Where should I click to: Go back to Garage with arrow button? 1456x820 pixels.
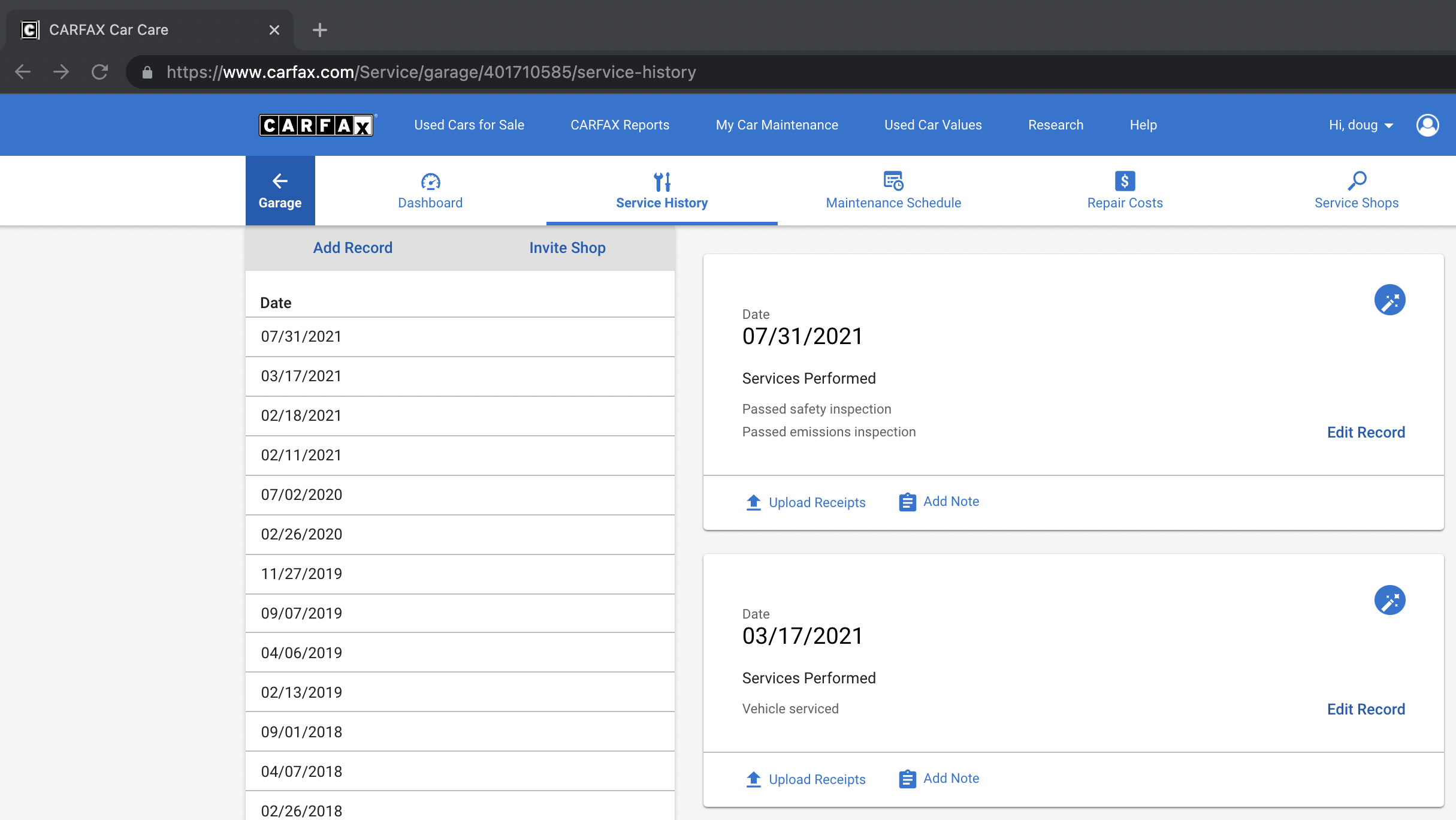point(280,191)
